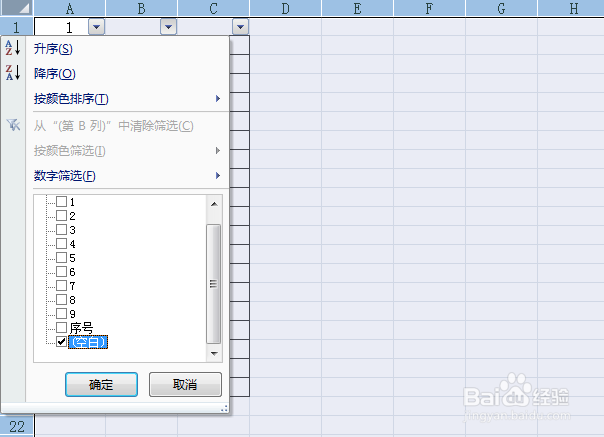Click the 取消 button

point(185,384)
